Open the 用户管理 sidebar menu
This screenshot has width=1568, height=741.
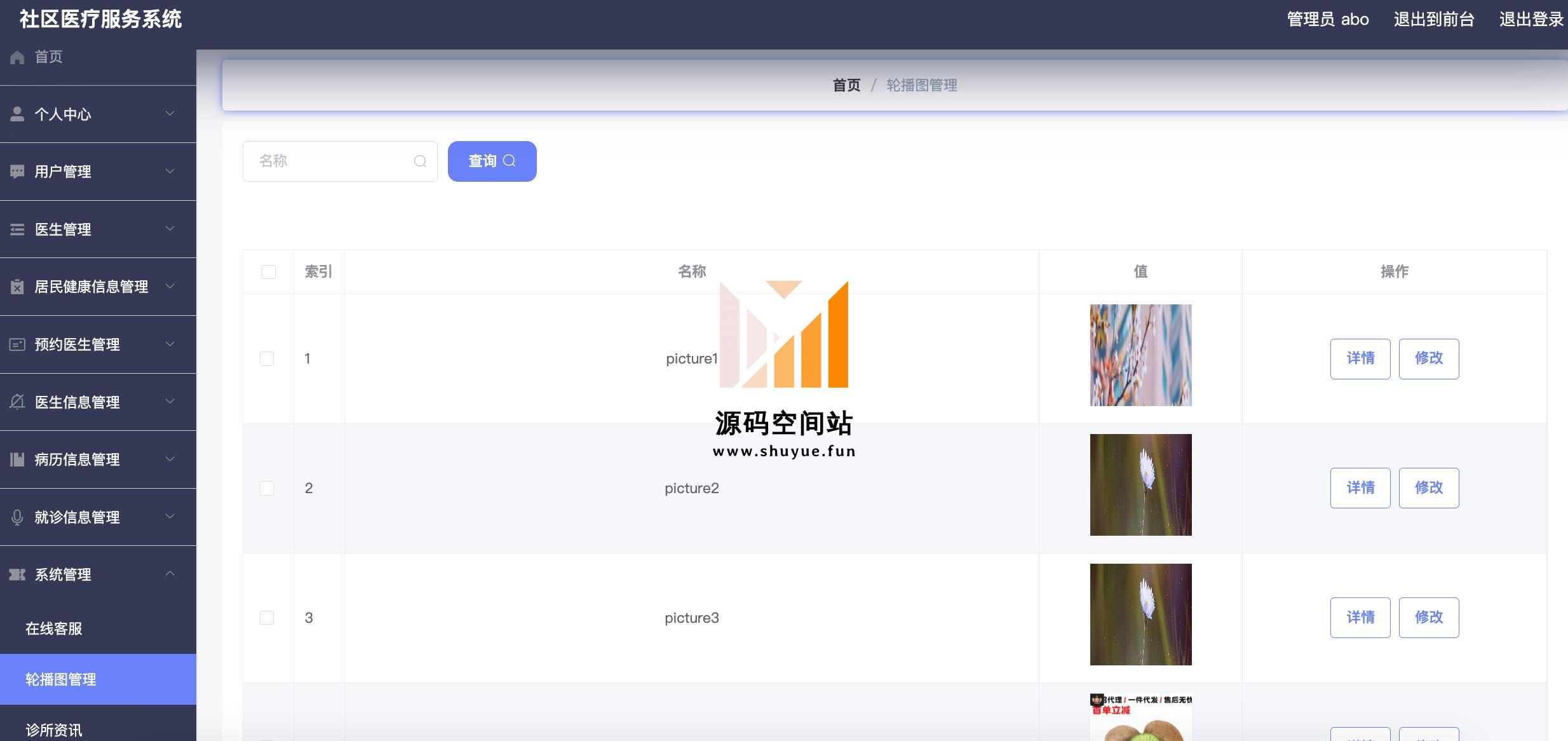98,172
